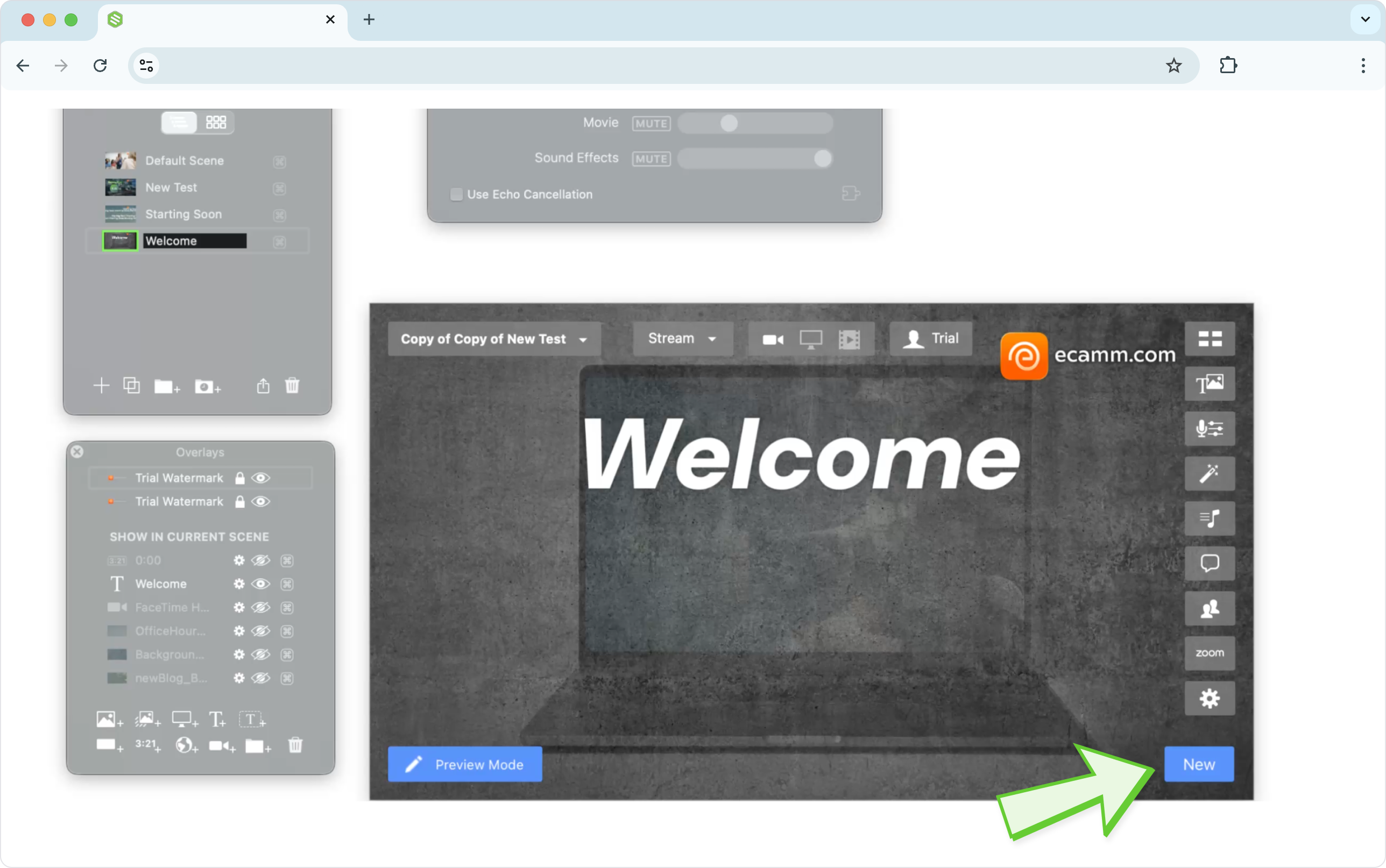Select the OfficeHour... overlay row

tap(200, 631)
